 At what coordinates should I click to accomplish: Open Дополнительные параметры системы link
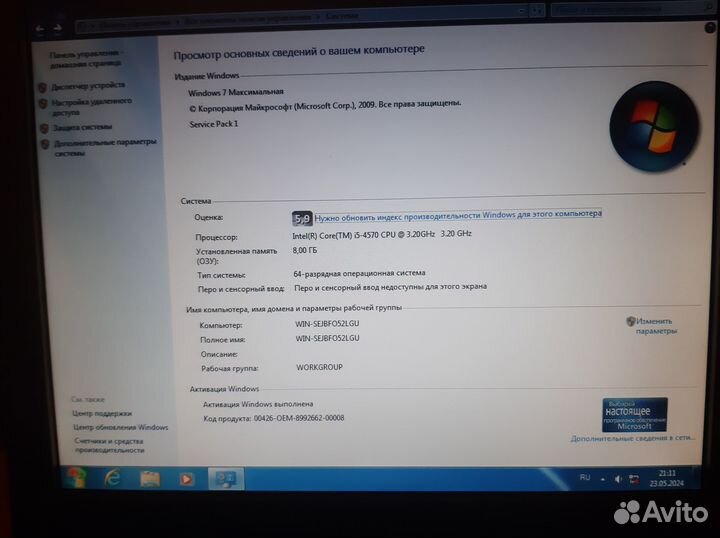[105, 147]
